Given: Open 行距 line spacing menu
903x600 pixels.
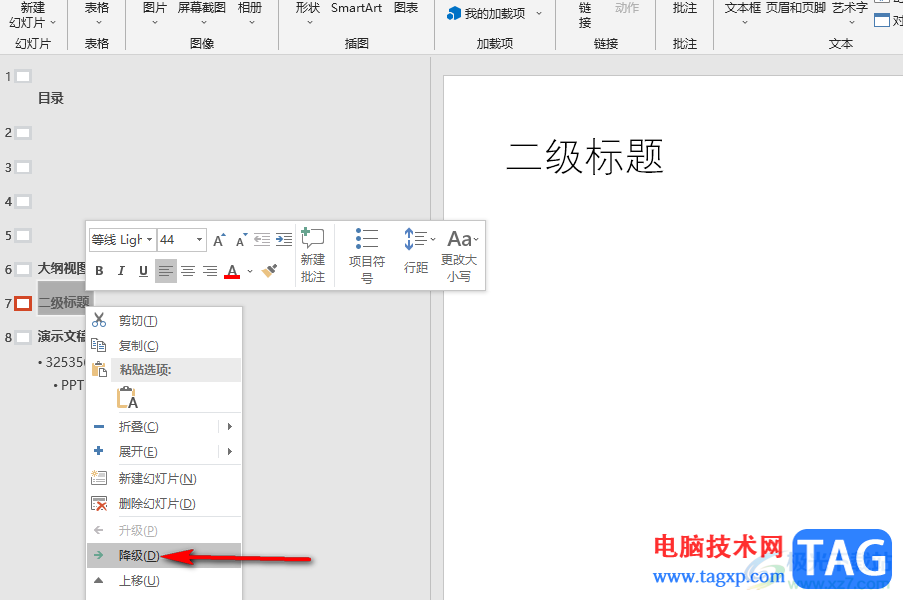Looking at the screenshot, I should pyautogui.click(x=419, y=250).
